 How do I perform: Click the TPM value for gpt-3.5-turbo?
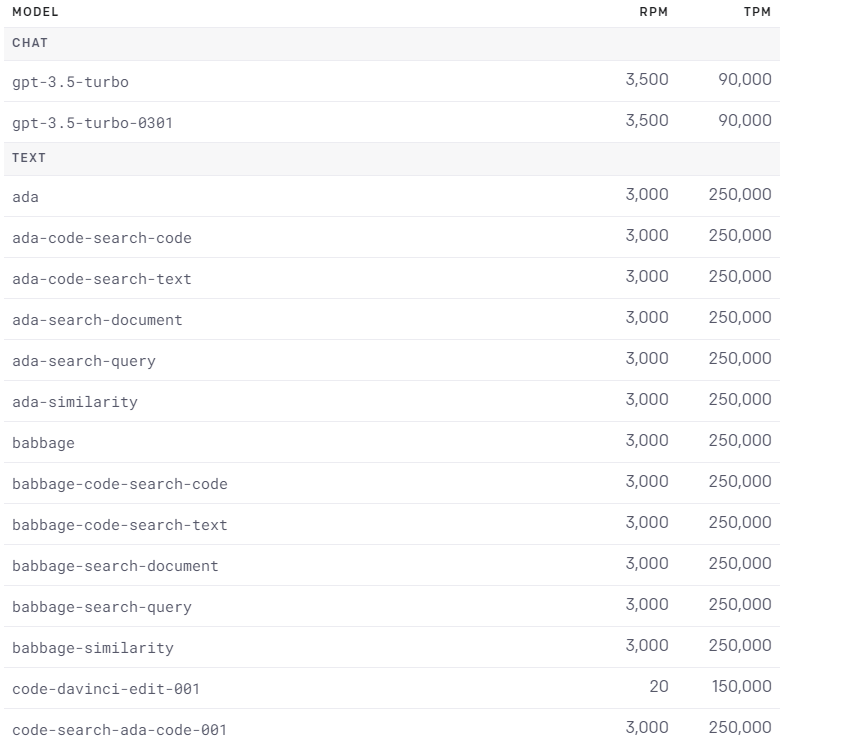(745, 80)
